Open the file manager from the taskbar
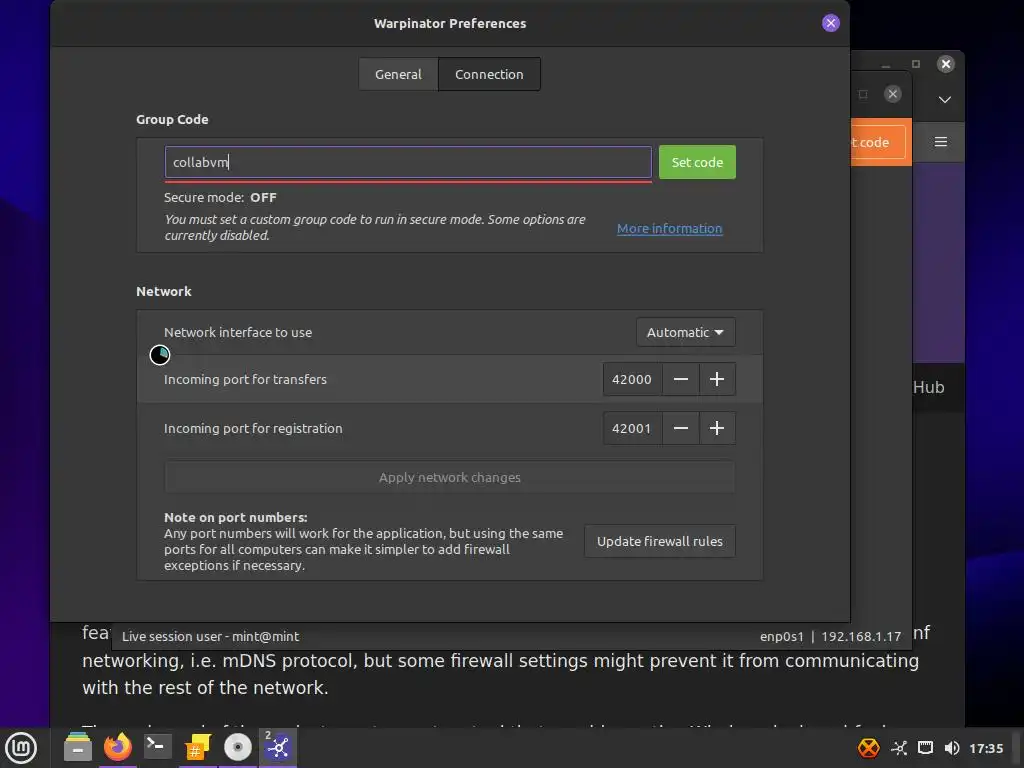This screenshot has height=768, width=1024. click(x=78, y=747)
